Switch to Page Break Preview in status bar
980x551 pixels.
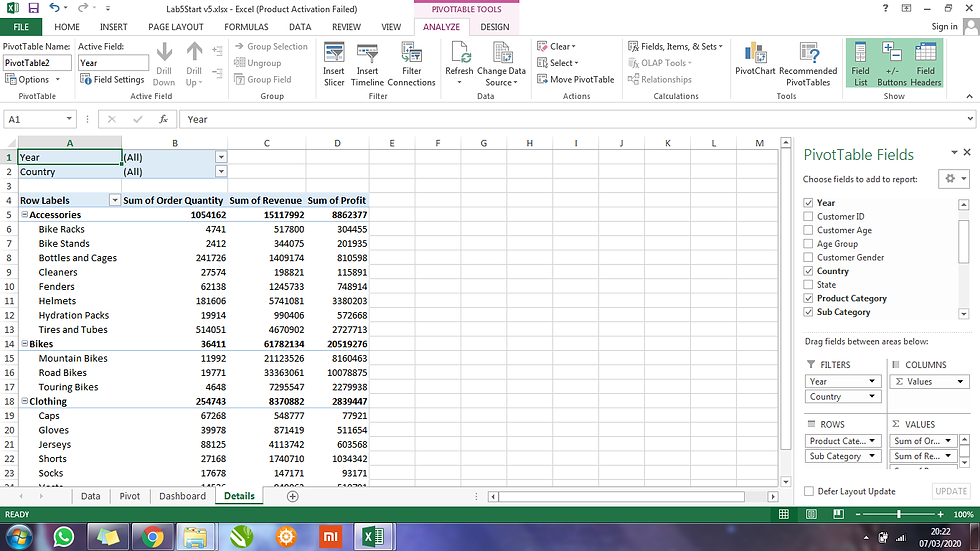point(838,514)
